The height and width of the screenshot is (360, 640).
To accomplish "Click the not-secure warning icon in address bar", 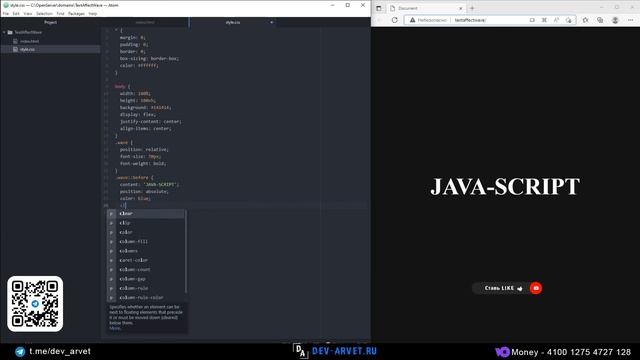I will [412, 20].
